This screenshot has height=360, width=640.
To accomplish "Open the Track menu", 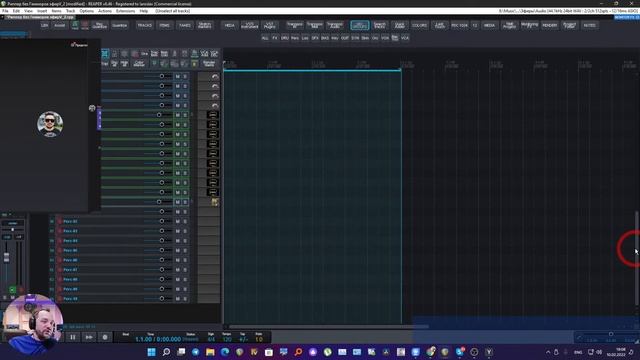I will 70,11.
